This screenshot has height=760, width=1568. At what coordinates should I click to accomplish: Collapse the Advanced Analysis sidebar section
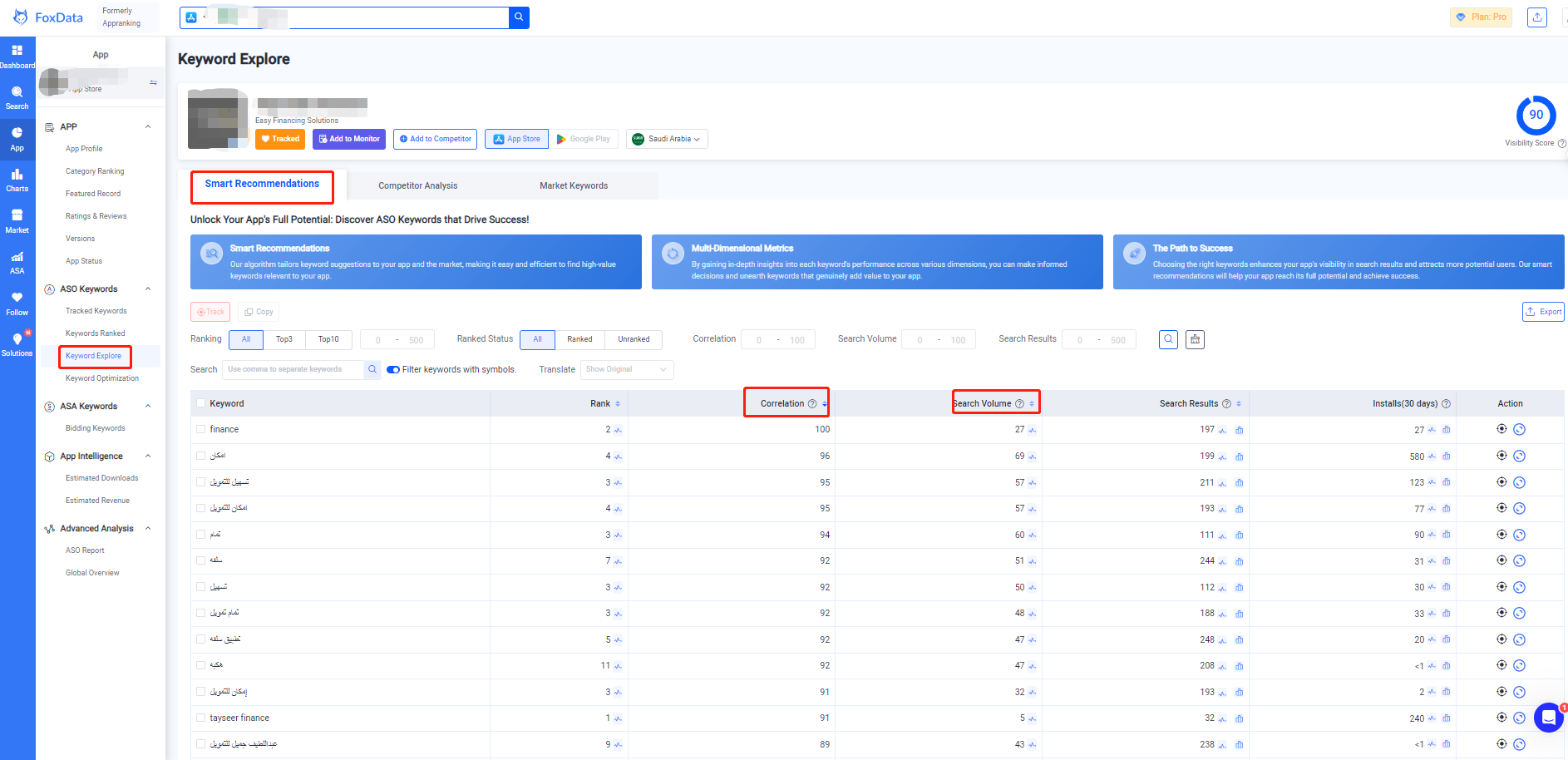pyautogui.click(x=148, y=529)
